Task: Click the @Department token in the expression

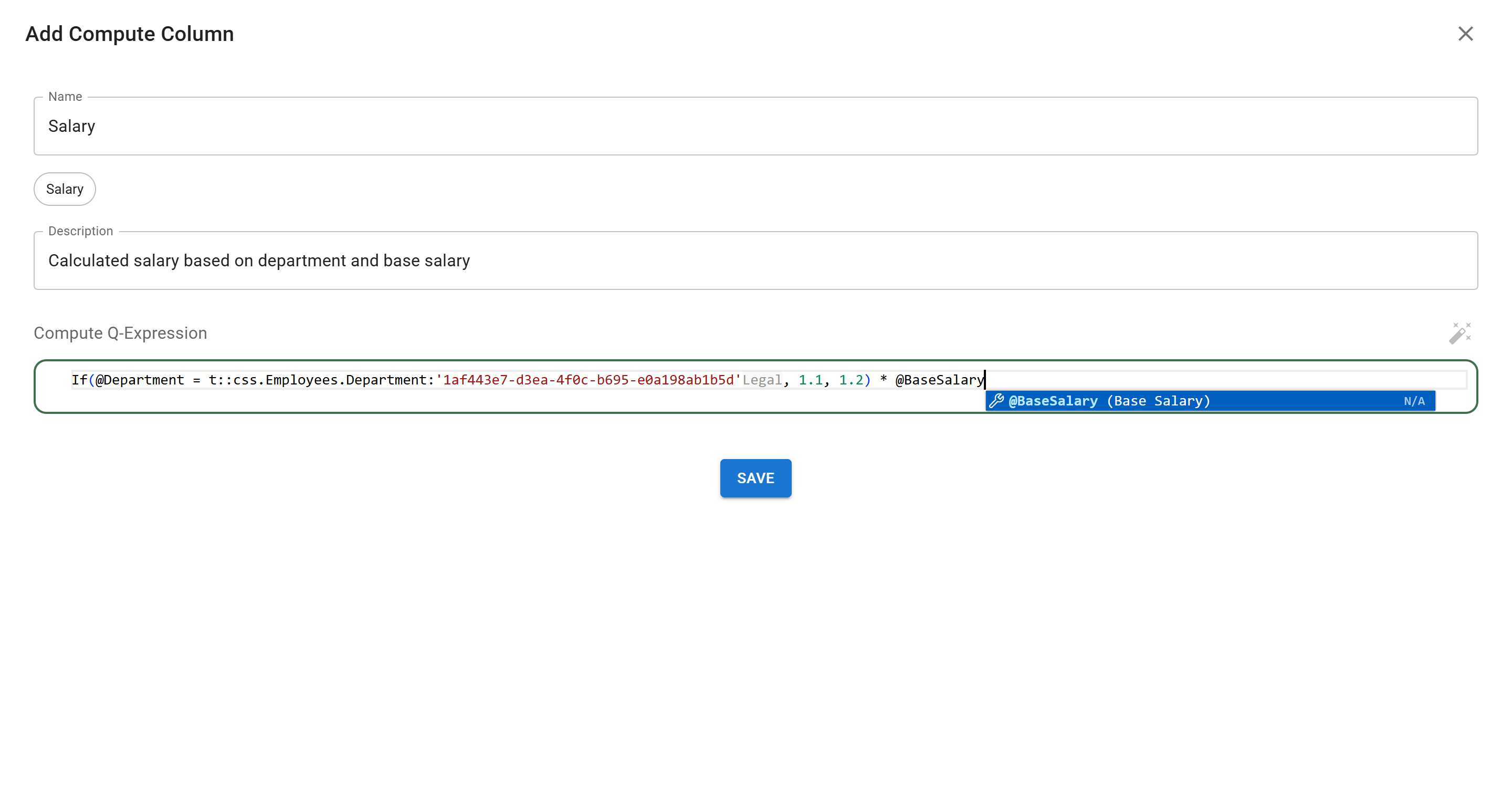Action: click(x=140, y=380)
